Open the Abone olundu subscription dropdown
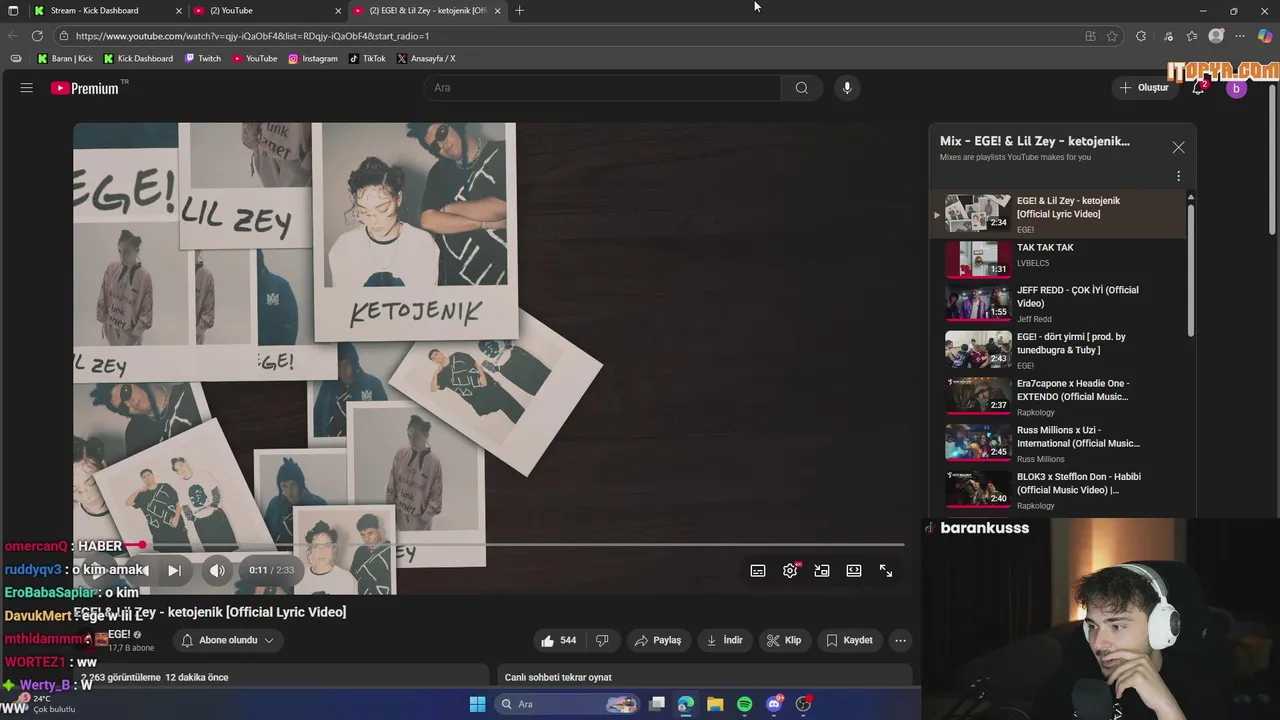 [227, 640]
